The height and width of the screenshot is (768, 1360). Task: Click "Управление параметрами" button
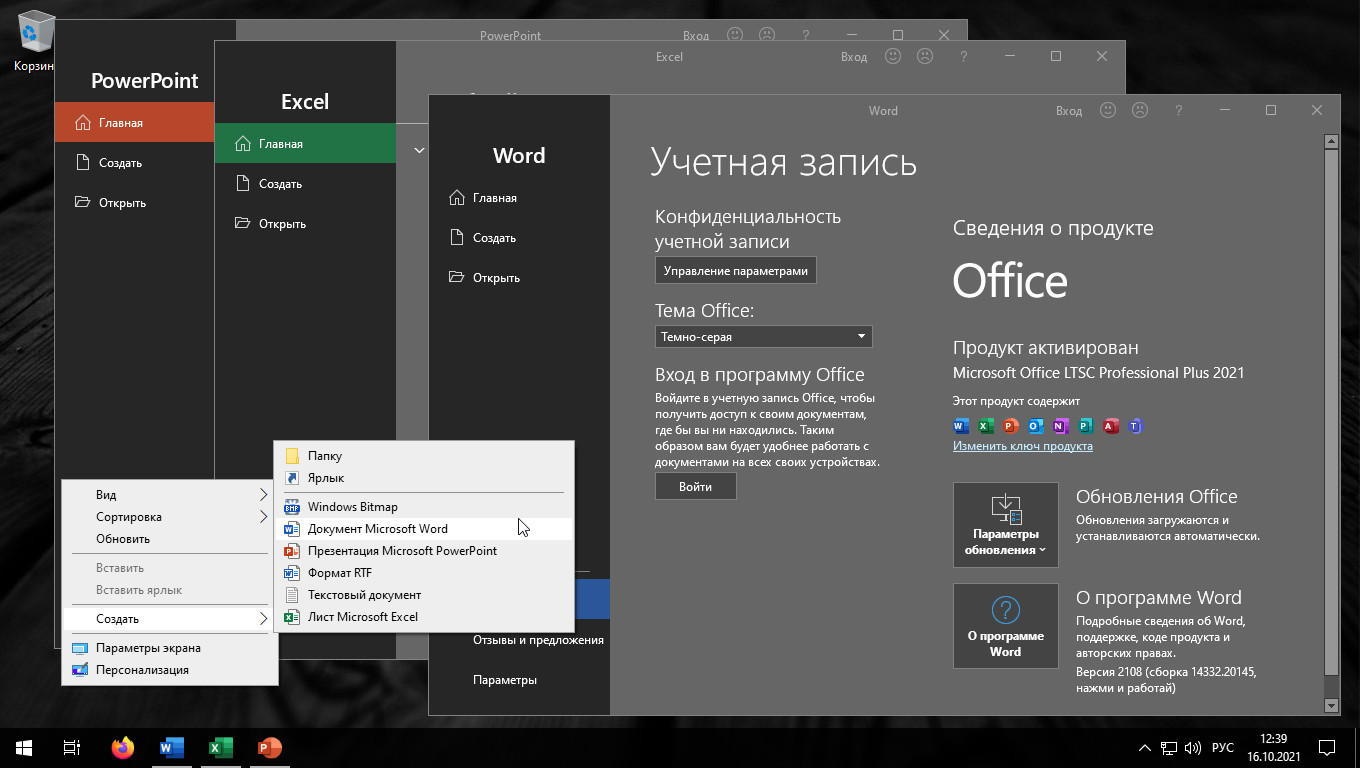coord(736,271)
